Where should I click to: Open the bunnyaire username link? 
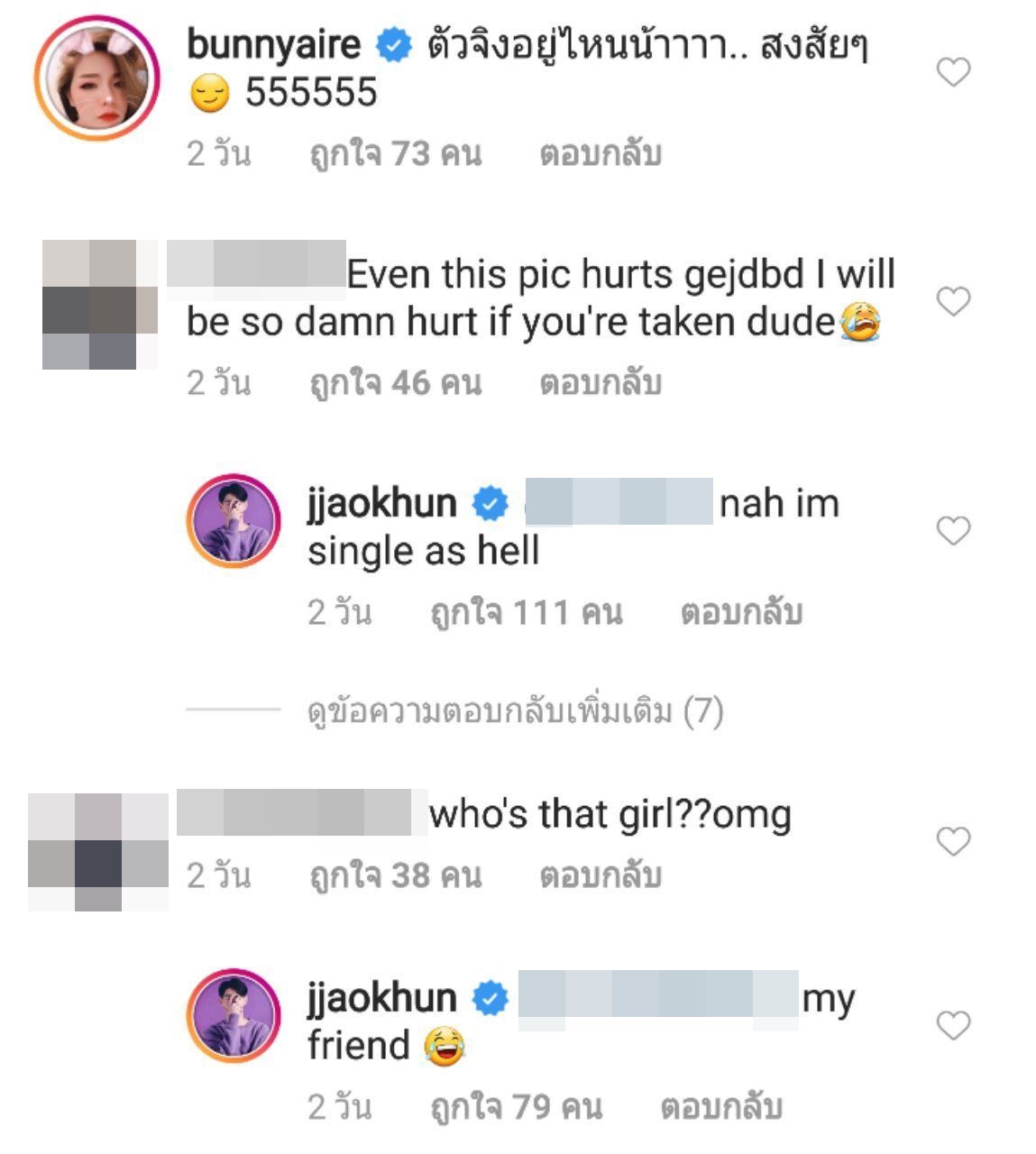pos(273,44)
